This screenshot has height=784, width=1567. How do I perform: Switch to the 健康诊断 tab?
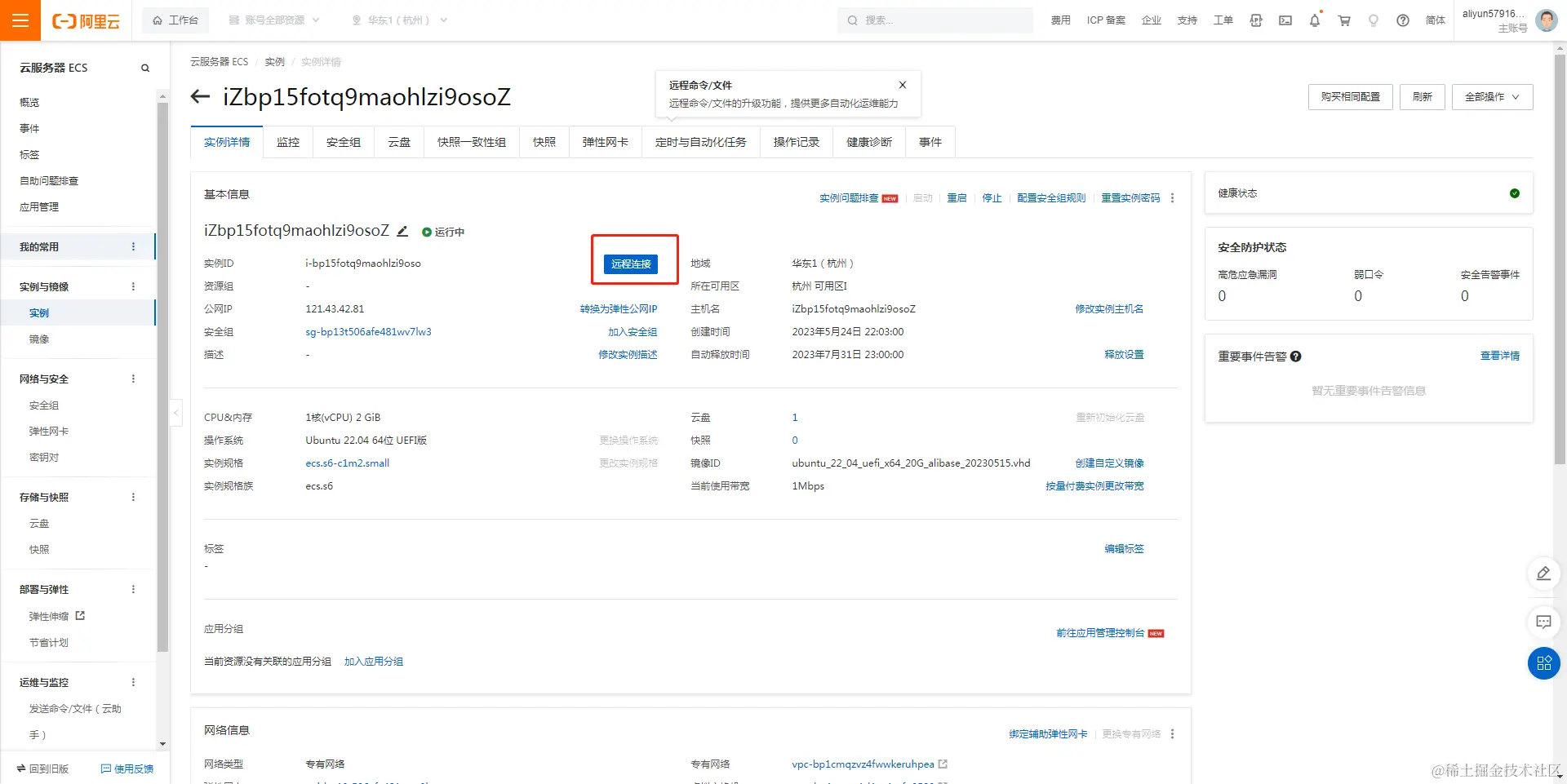[x=869, y=143]
